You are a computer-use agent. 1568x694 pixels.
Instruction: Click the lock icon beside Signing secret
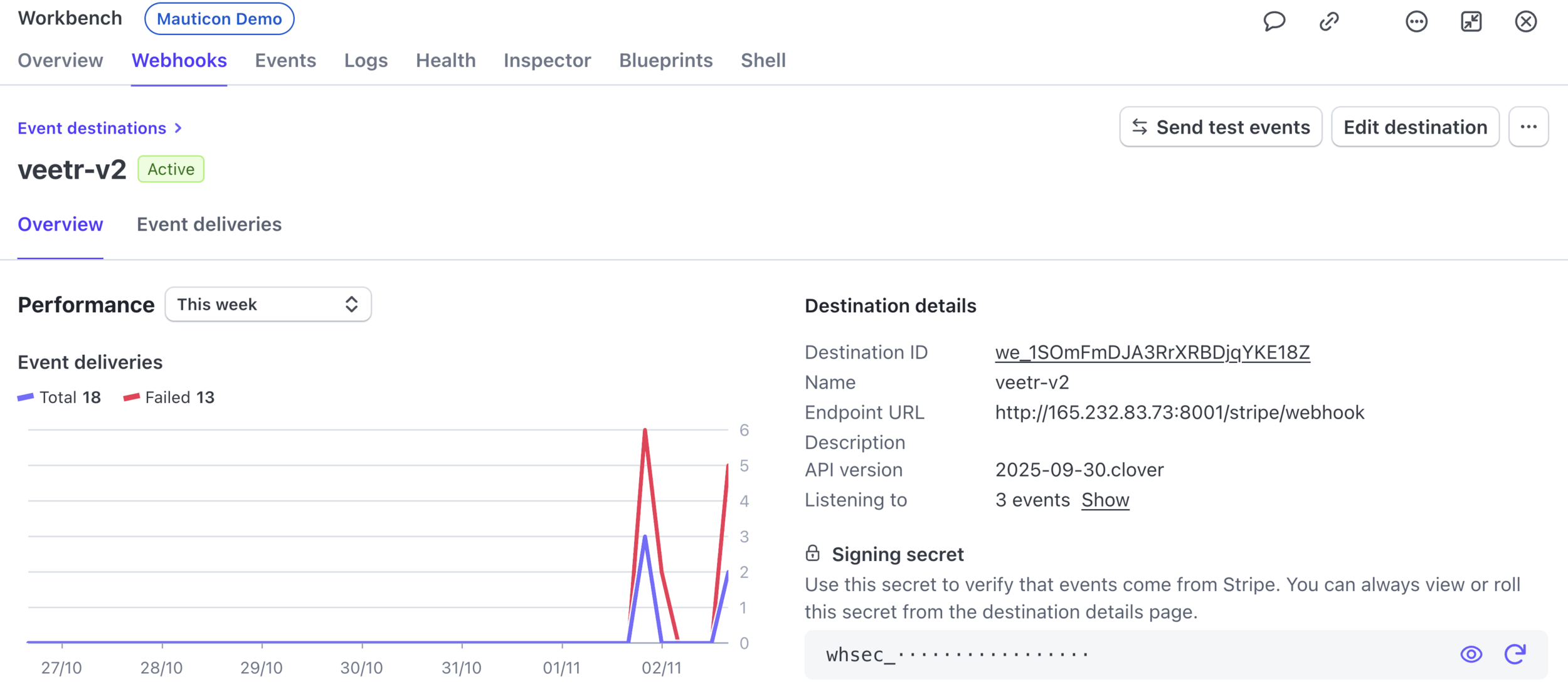(812, 553)
